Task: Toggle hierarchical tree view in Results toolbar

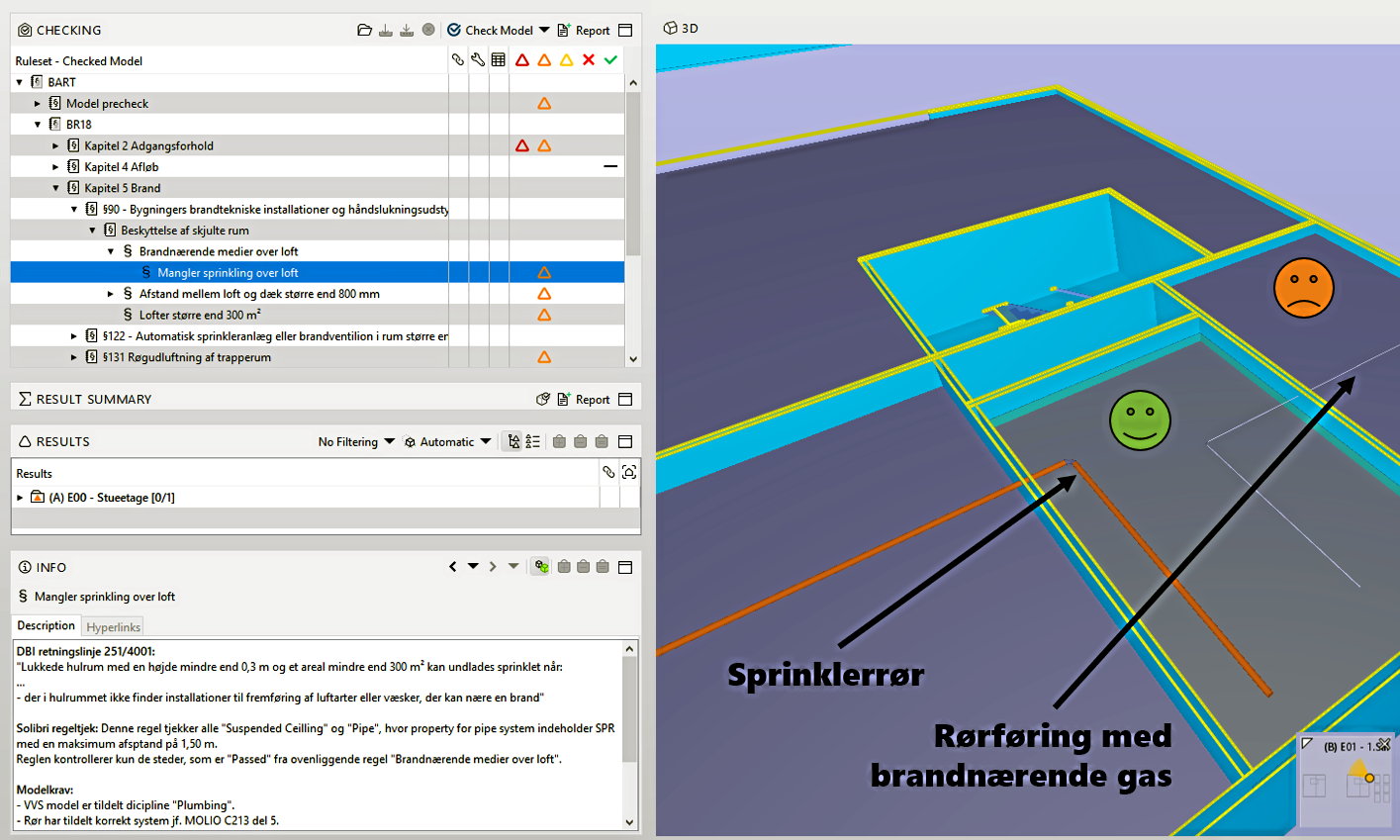Action: point(513,441)
